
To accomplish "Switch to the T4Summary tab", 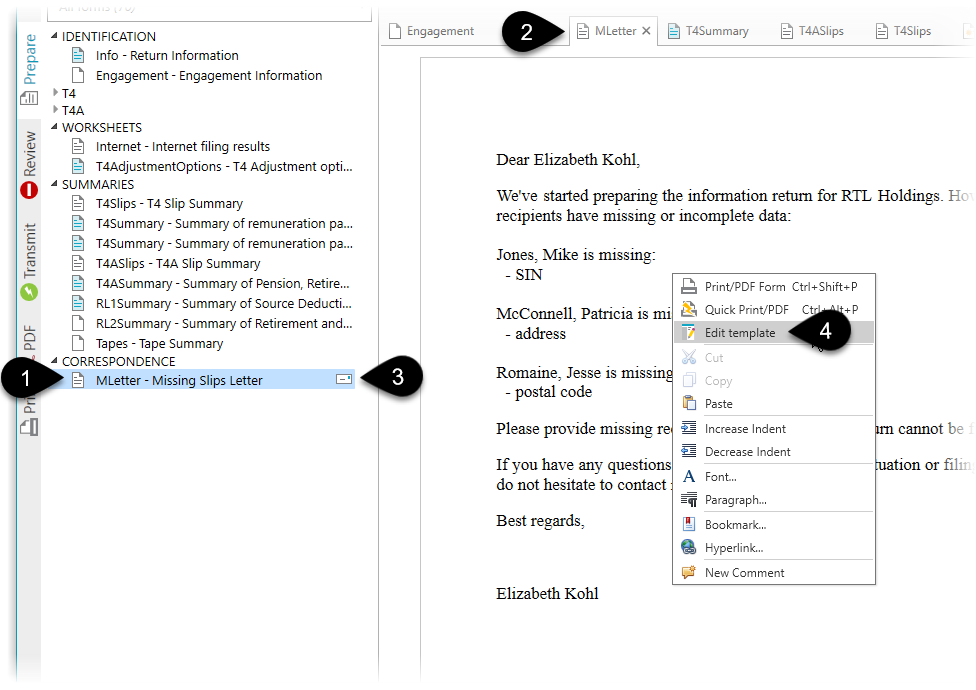I will (708, 31).
